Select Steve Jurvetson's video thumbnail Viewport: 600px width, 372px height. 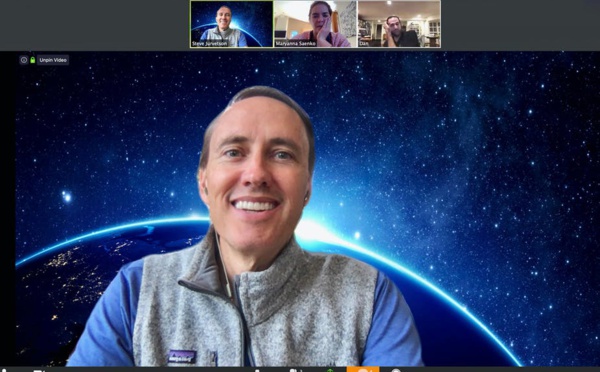point(232,24)
